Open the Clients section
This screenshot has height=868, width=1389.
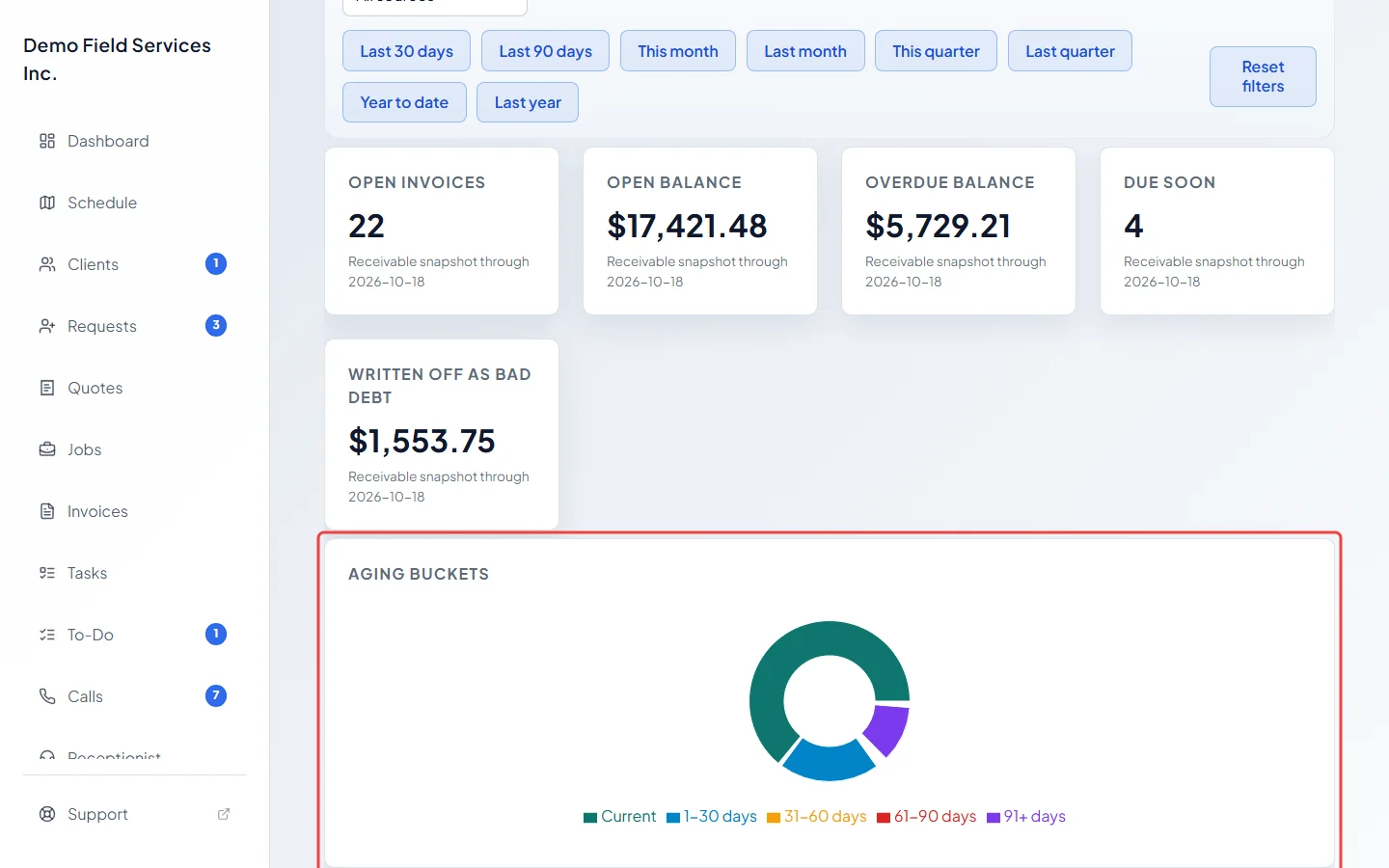click(135, 264)
